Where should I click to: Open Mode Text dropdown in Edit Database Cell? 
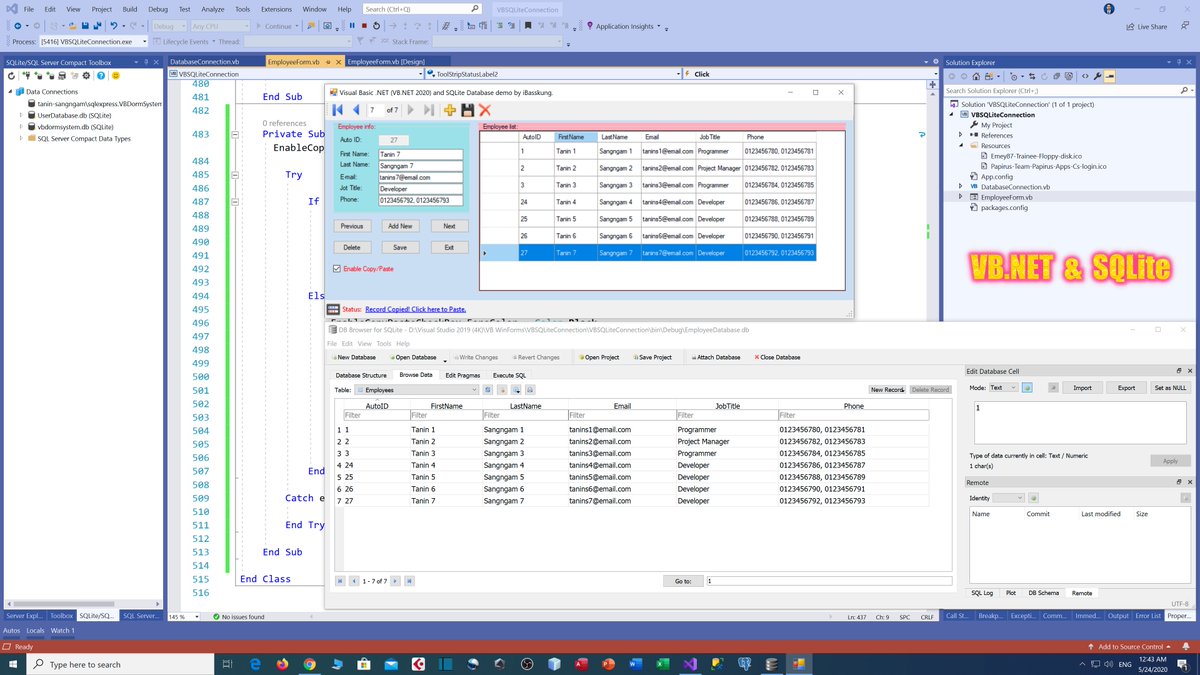(x=1003, y=387)
